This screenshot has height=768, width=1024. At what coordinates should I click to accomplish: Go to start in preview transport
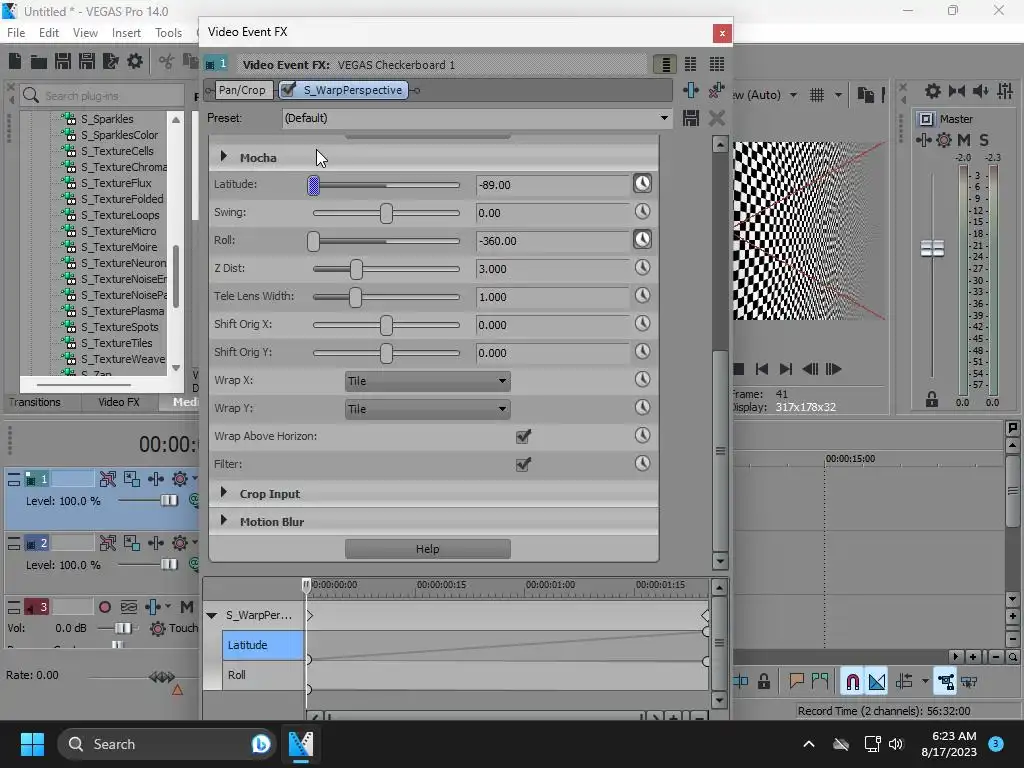pos(761,369)
